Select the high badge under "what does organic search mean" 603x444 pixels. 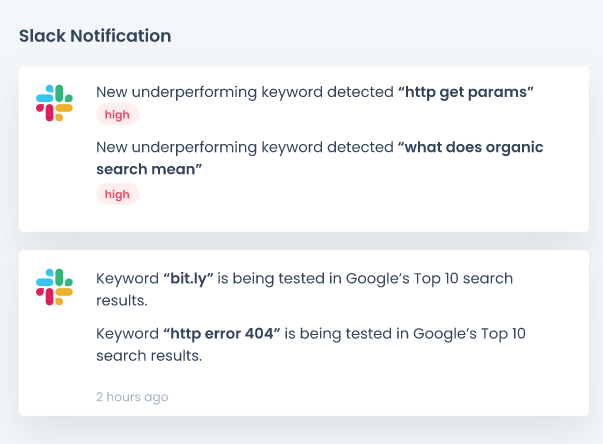click(x=117, y=194)
